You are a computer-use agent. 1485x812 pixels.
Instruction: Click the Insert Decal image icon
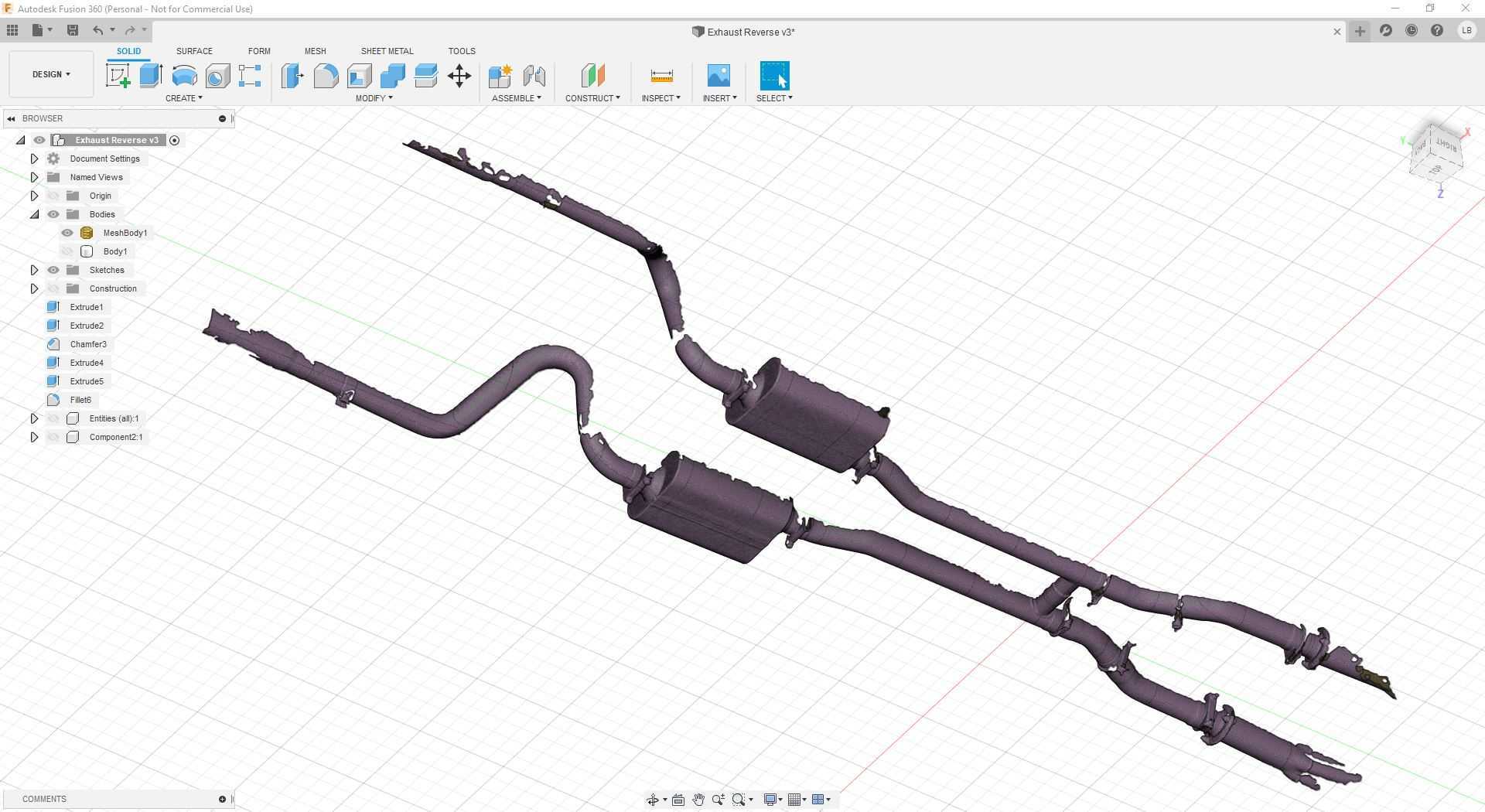719,76
